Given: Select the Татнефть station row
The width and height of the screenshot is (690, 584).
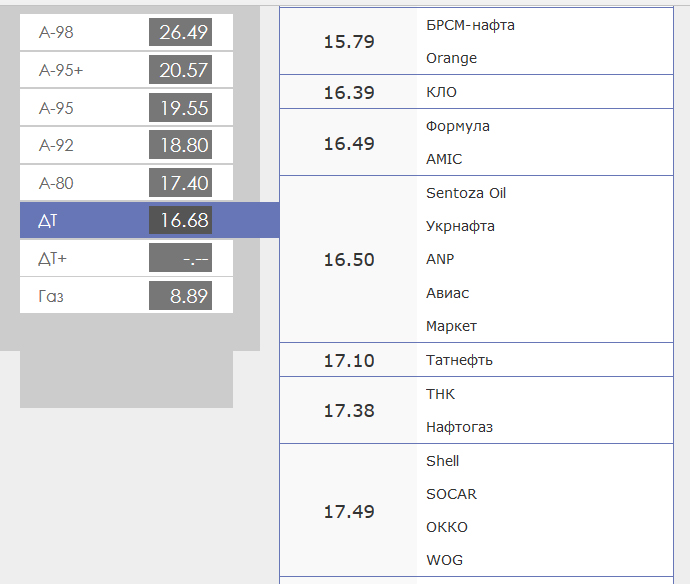Looking at the screenshot, I should click(x=459, y=360).
